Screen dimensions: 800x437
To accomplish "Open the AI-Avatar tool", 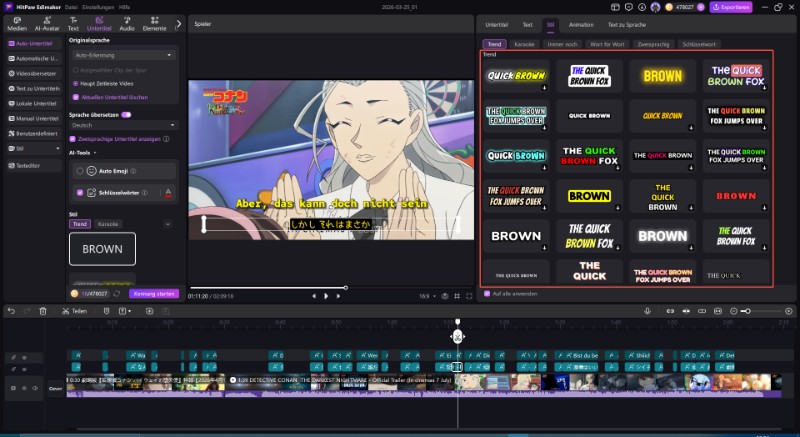I will click(x=47, y=24).
